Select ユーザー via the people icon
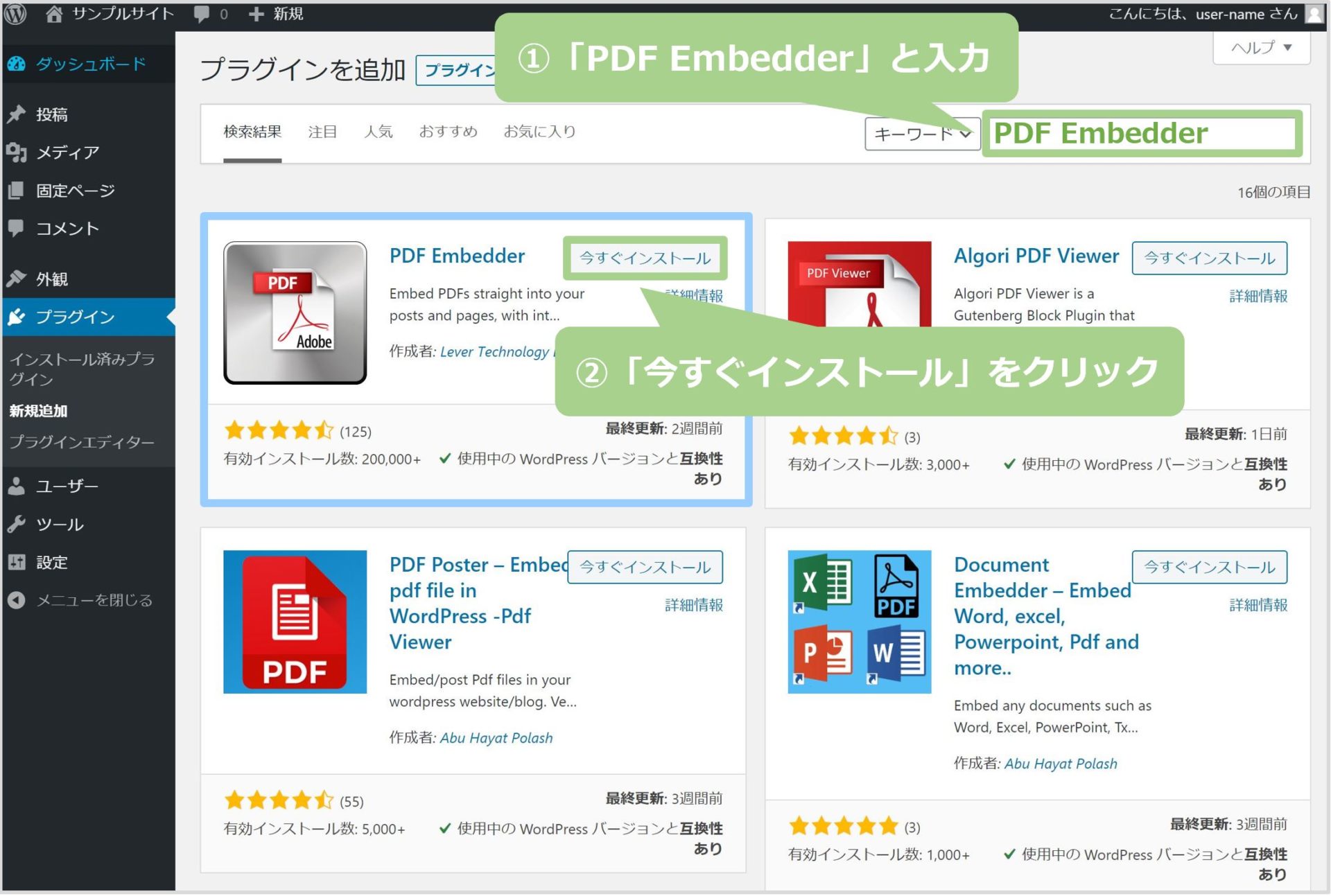Viewport: 1331px width, 896px height. click(x=17, y=486)
